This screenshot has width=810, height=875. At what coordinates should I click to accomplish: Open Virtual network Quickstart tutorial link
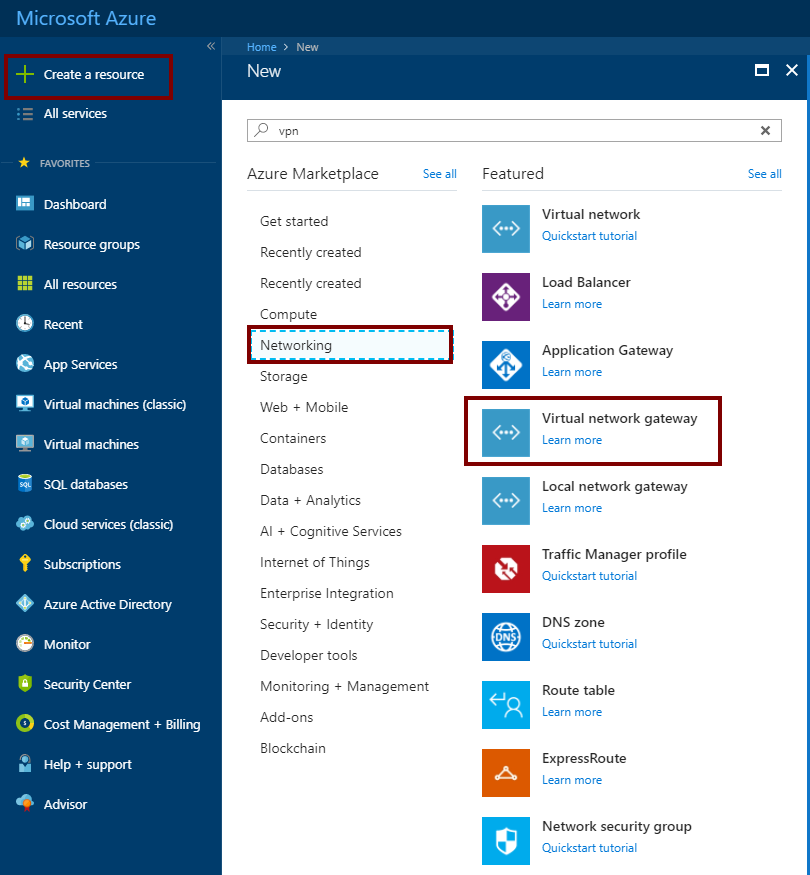click(x=589, y=236)
